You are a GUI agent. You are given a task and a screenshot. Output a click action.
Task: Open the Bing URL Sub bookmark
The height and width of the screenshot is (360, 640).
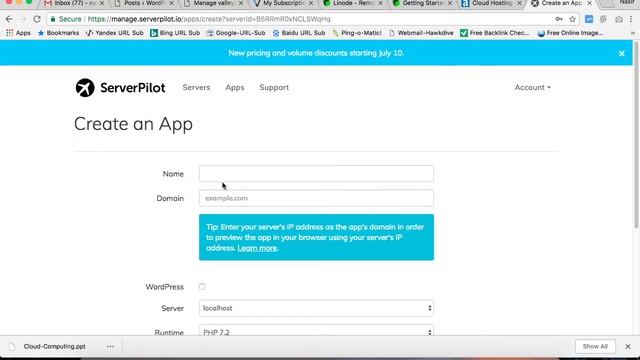click(175, 33)
